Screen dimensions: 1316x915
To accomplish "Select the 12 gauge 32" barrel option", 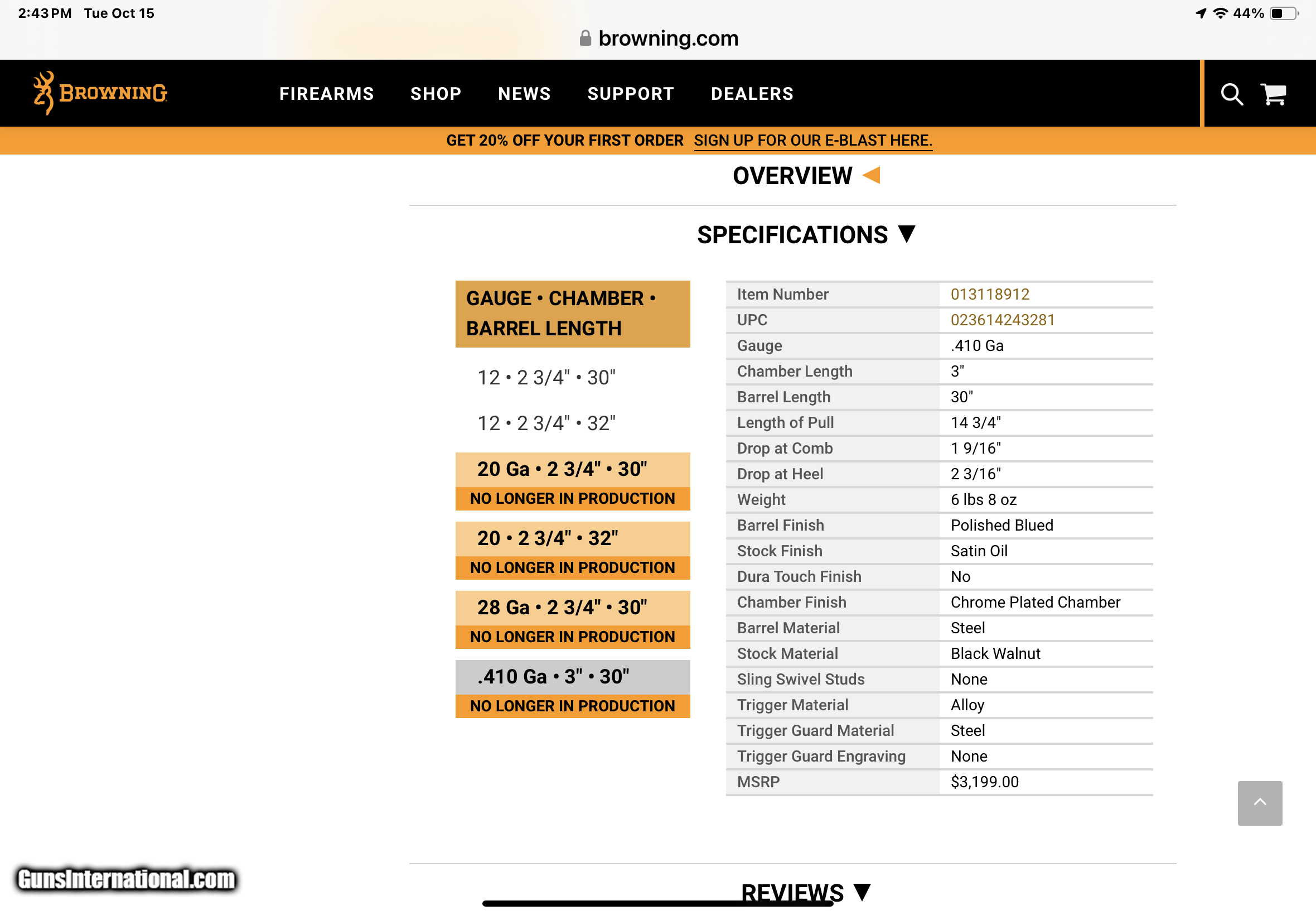I will tap(546, 423).
